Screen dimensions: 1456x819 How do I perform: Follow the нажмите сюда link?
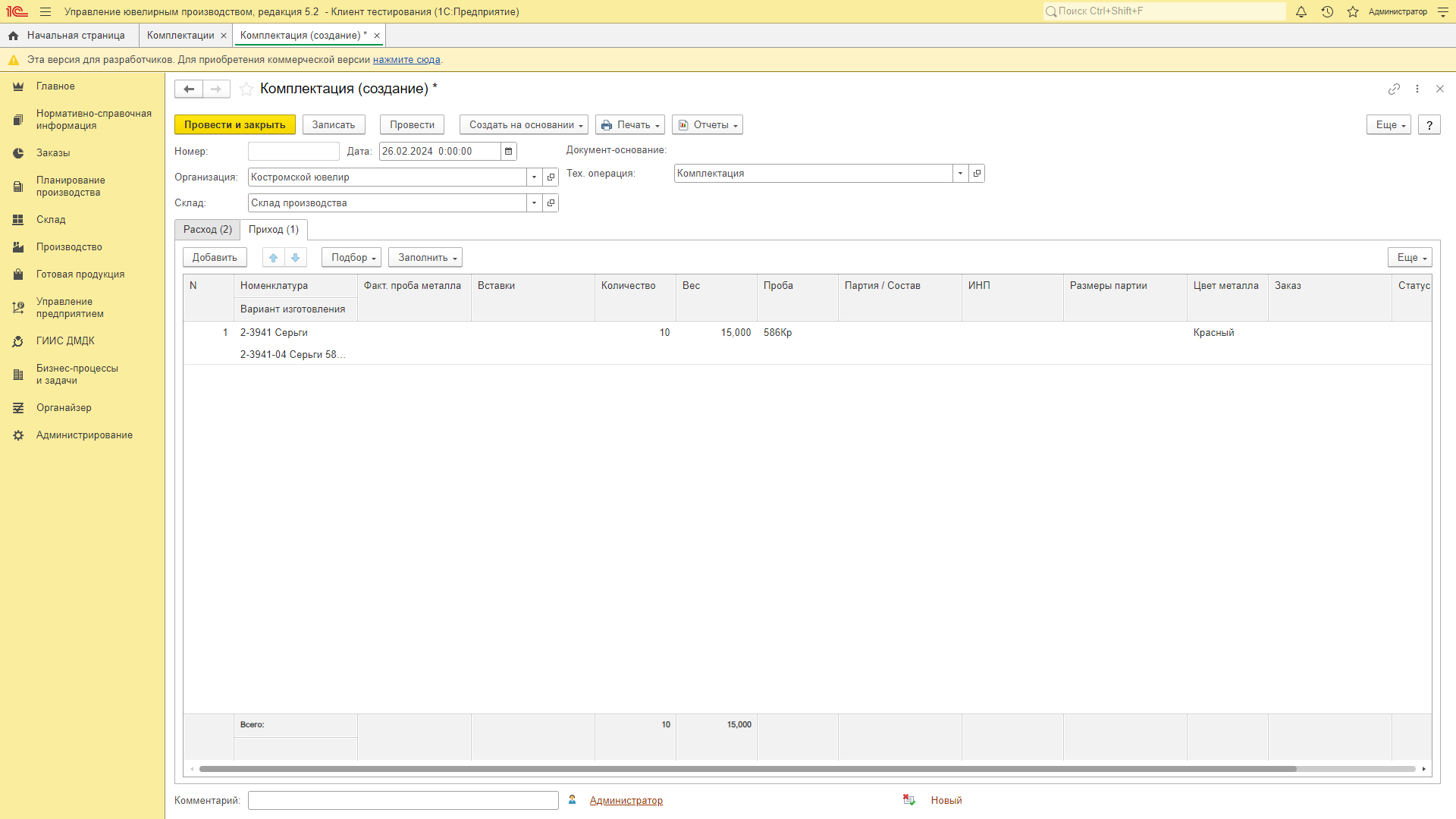point(406,59)
